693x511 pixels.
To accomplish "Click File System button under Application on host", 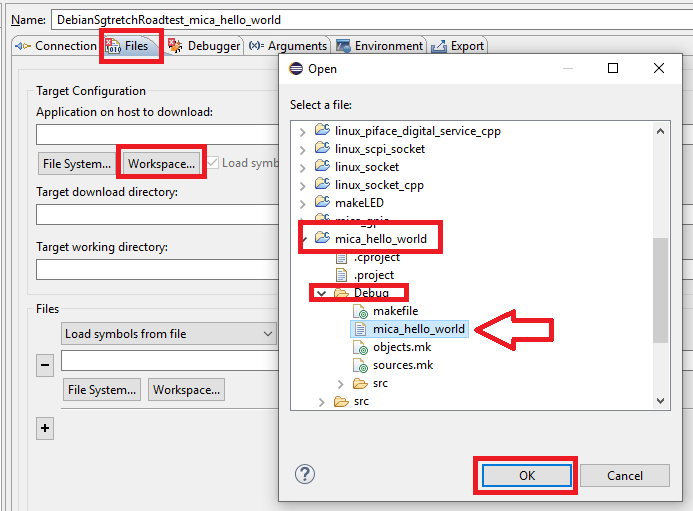I will [x=77, y=164].
